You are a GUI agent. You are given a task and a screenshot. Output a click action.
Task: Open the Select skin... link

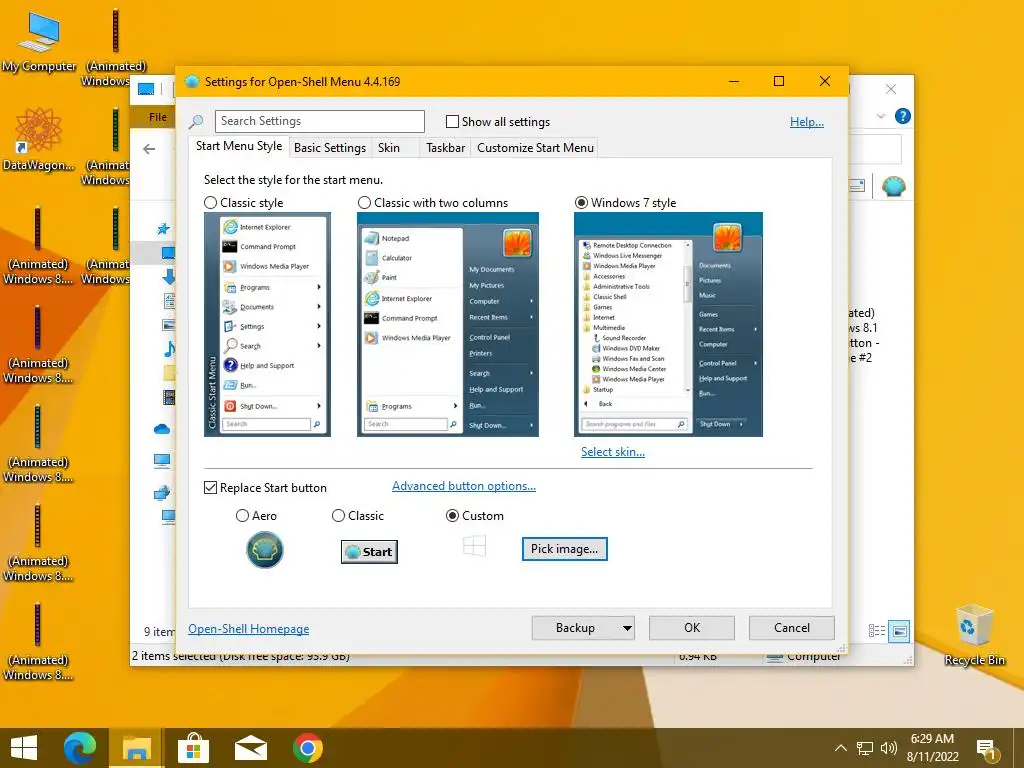(x=613, y=452)
